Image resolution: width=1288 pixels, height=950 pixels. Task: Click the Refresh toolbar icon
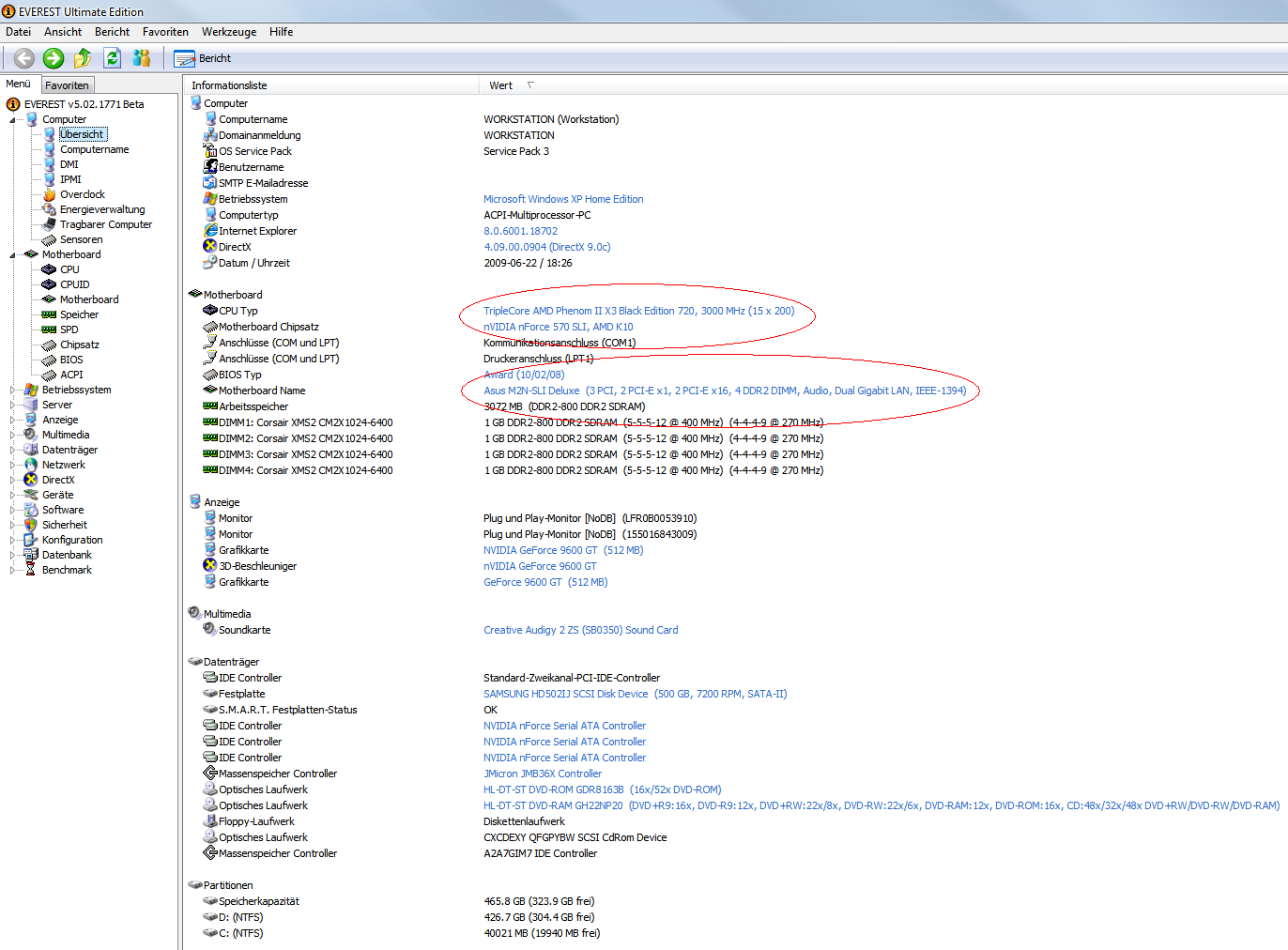pos(112,58)
